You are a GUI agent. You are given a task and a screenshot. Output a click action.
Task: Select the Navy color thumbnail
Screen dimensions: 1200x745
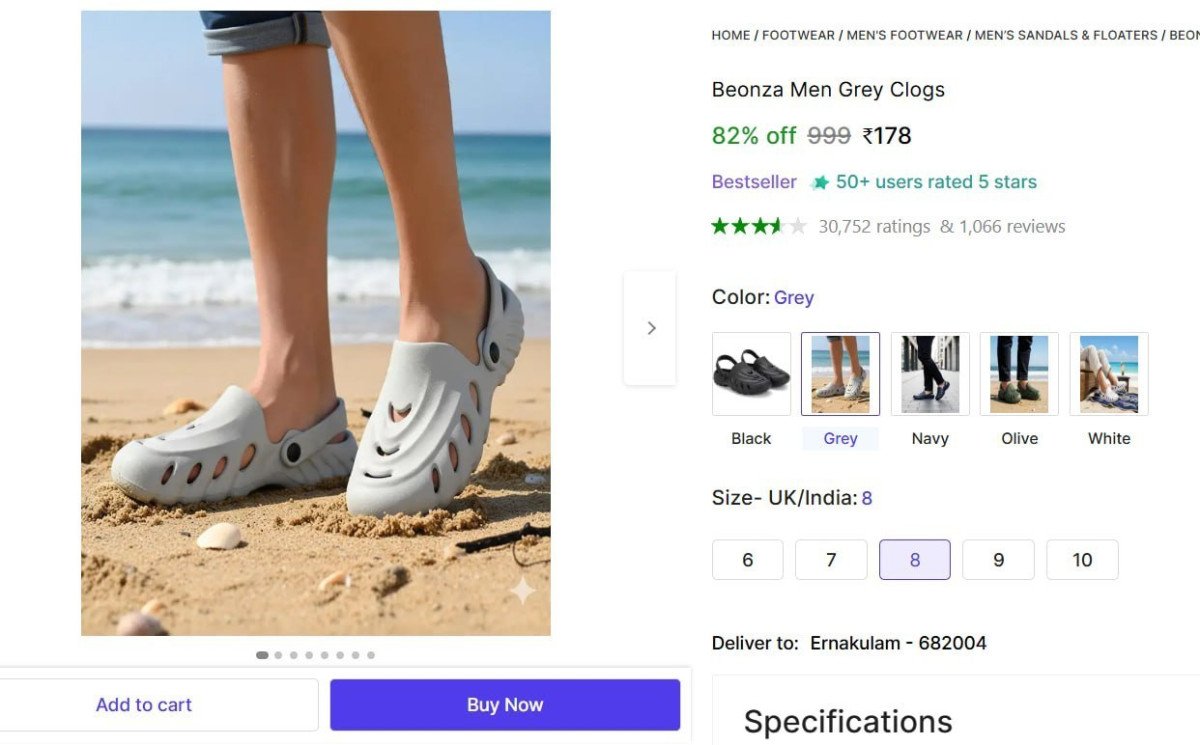(x=930, y=374)
